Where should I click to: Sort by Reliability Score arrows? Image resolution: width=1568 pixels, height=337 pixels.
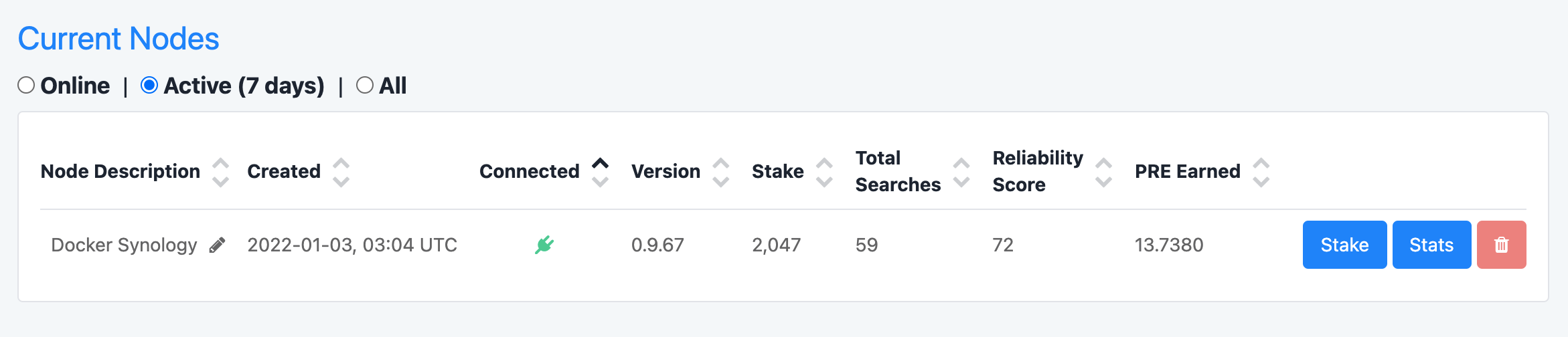tap(1103, 172)
